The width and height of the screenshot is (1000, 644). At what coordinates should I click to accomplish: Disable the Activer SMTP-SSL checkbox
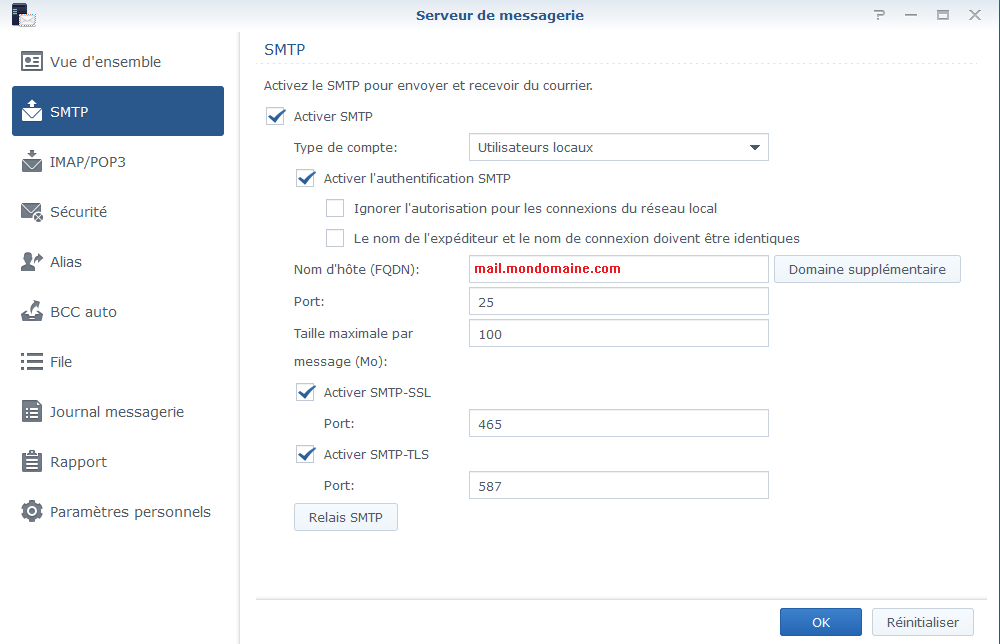coord(306,392)
